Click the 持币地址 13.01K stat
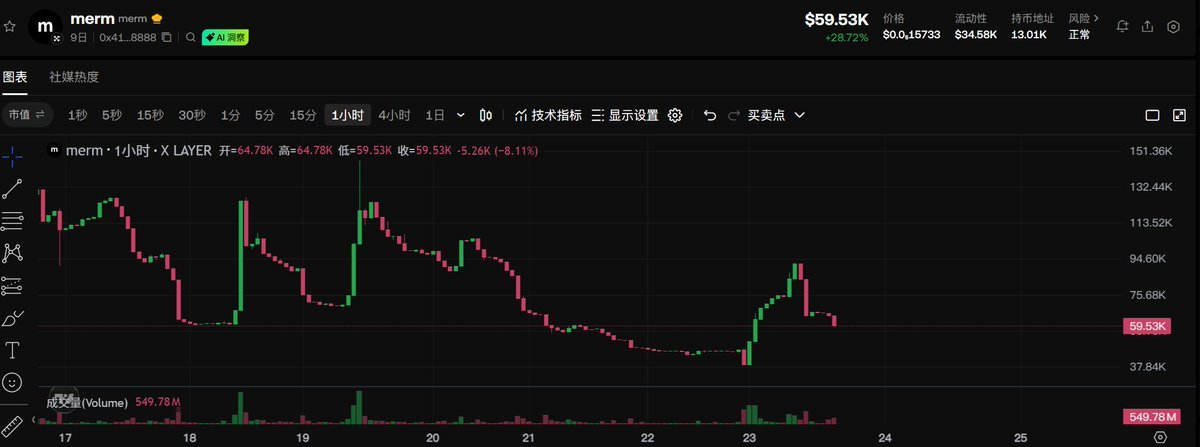The image size is (1200, 447). pos(1029,27)
